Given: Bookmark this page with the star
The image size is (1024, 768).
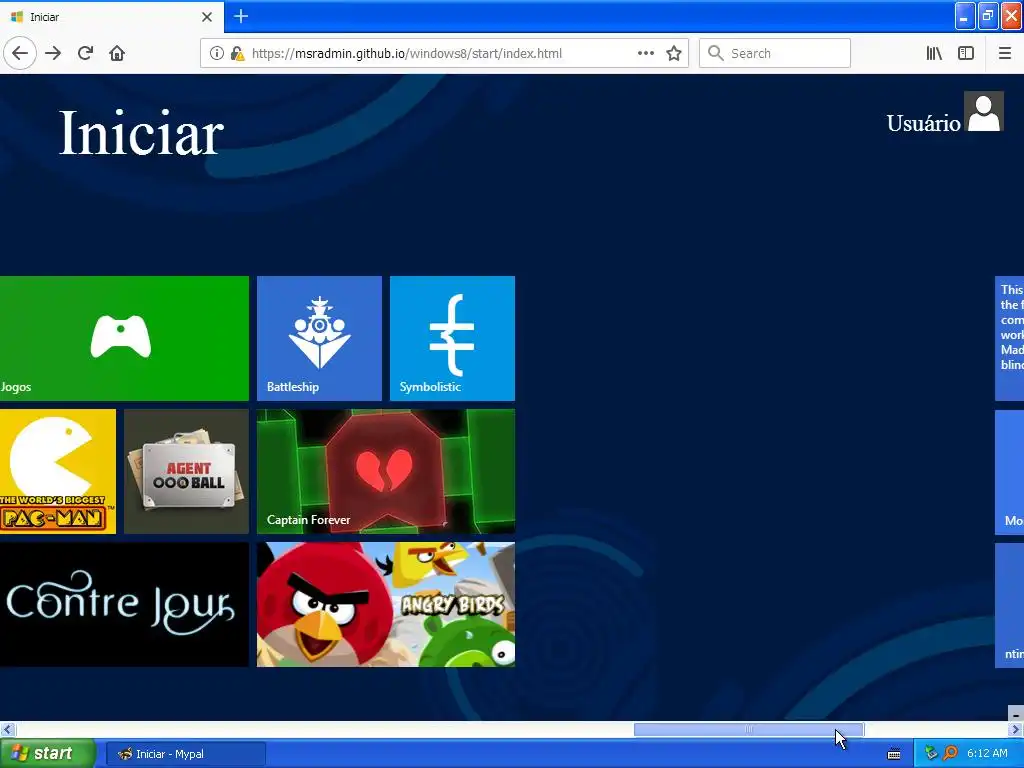Looking at the screenshot, I should (674, 53).
